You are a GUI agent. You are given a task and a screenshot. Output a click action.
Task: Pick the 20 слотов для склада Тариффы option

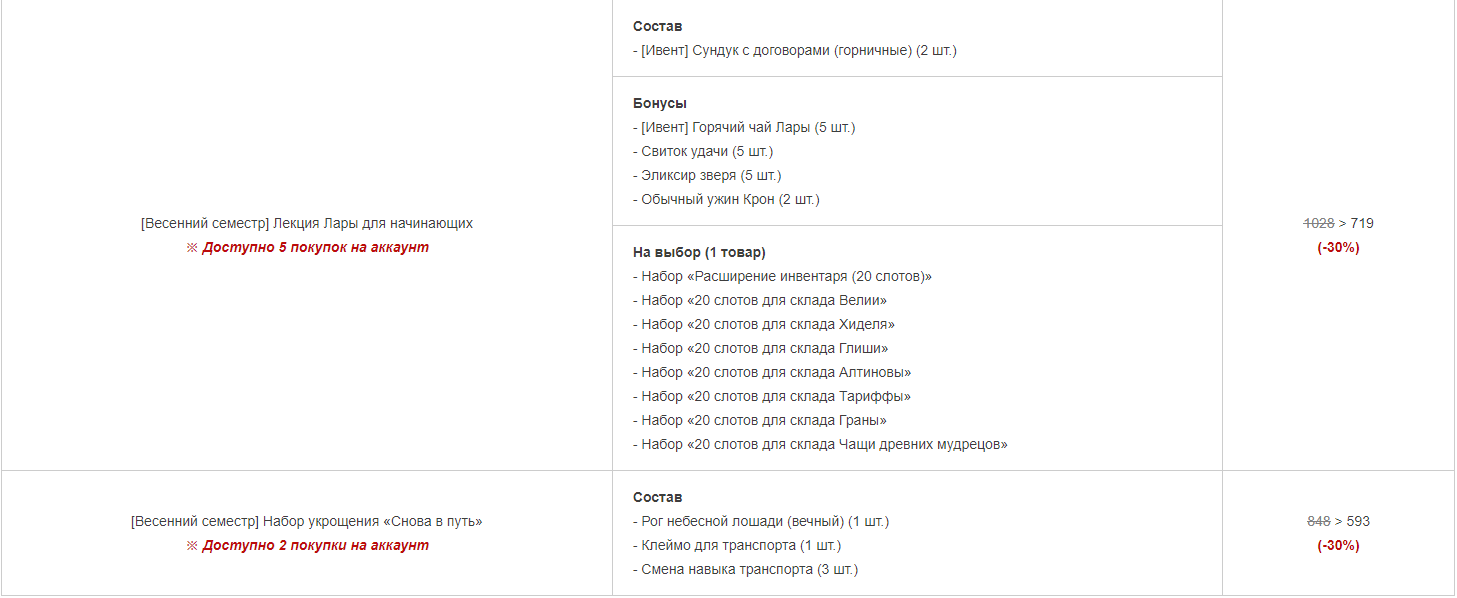click(x=772, y=397)
